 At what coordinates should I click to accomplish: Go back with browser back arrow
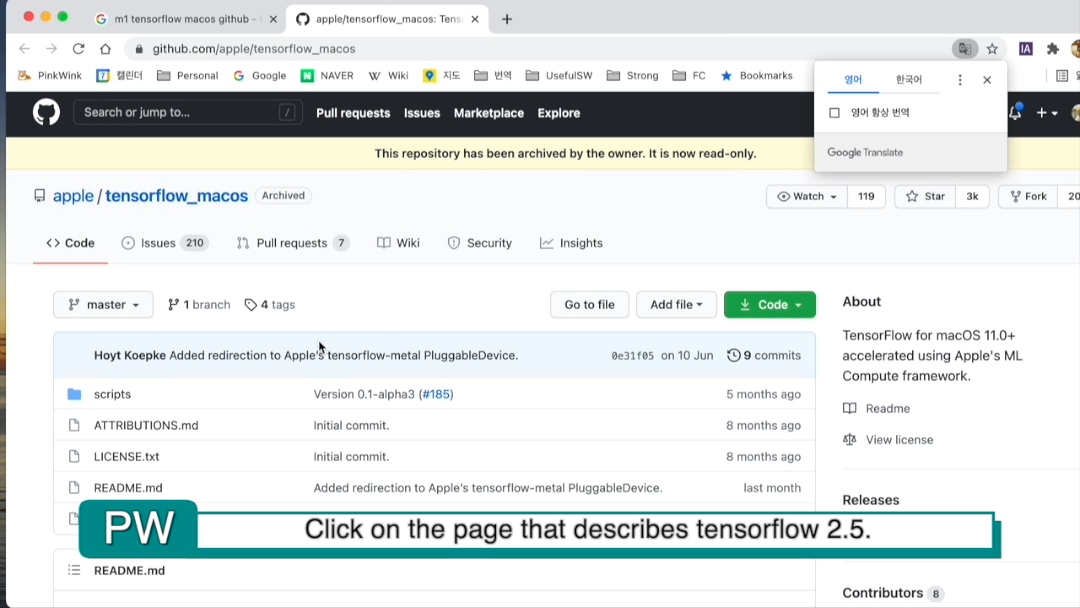tap(25, 49)
